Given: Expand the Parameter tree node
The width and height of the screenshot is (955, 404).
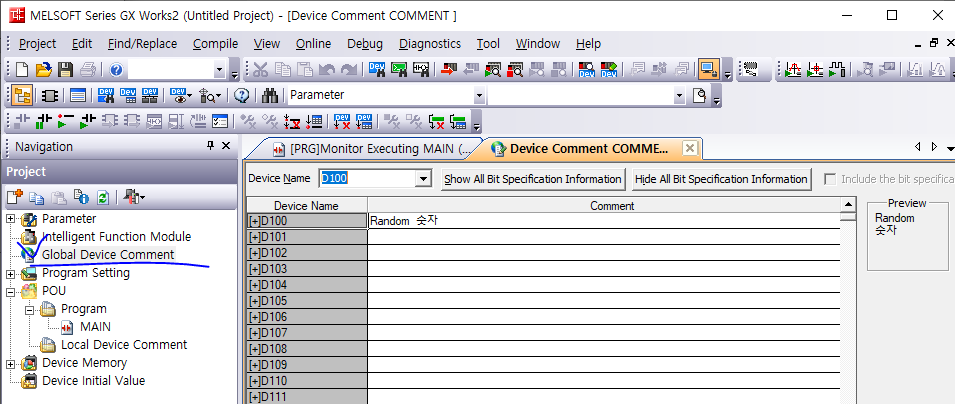Looking at the screenshot, I should click(x=10, y=219).
